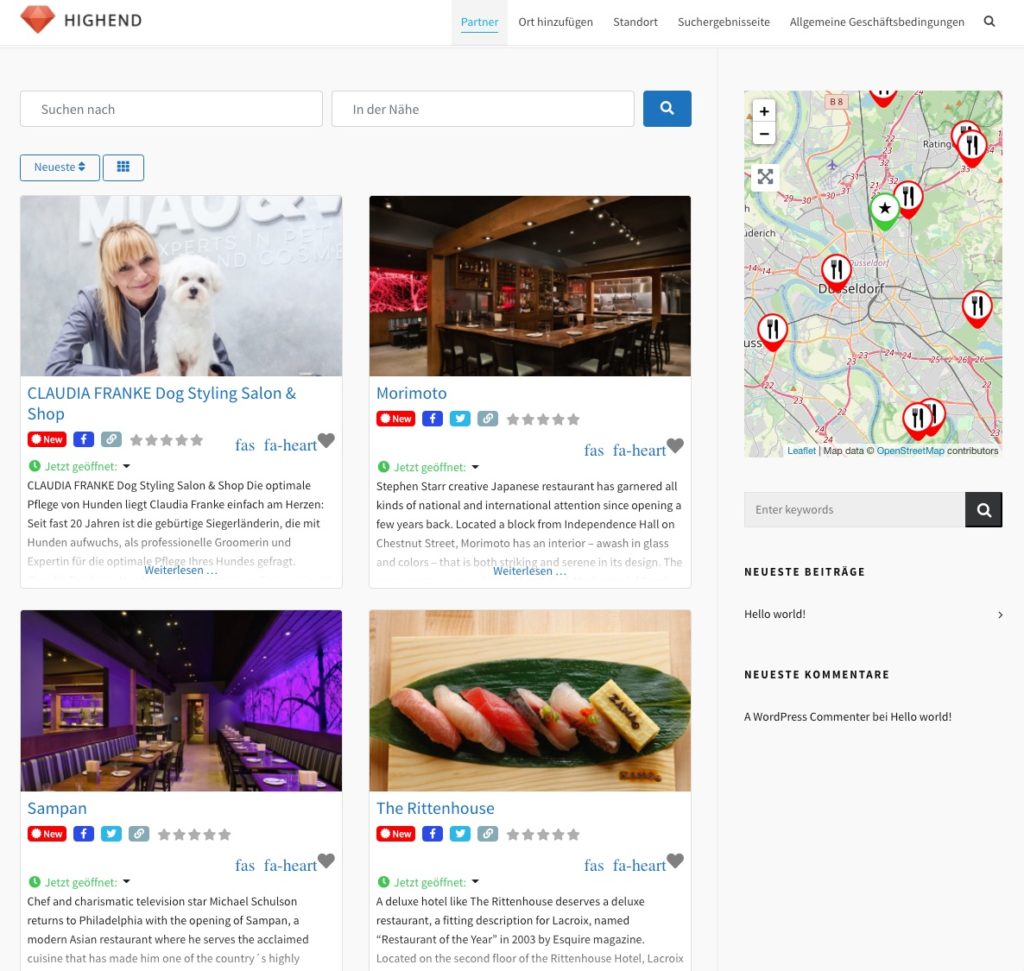This screenshot has height=971, width=1024.
Task: Open Sampan's website link icon
Action: point(138,834)
